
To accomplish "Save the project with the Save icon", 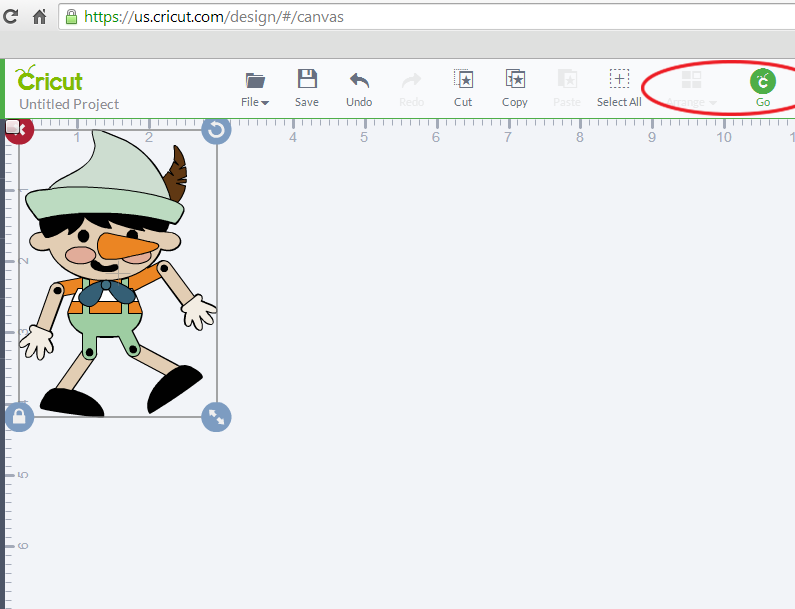I will pos(307,88).
